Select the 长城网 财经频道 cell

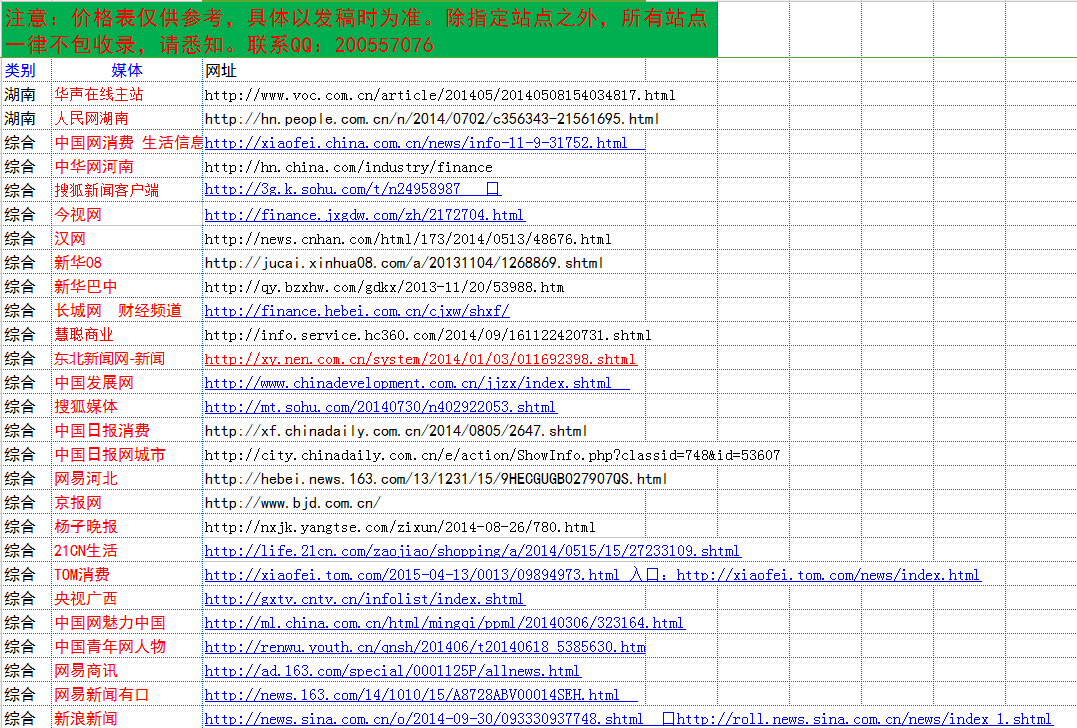click(x=127, y=310)
